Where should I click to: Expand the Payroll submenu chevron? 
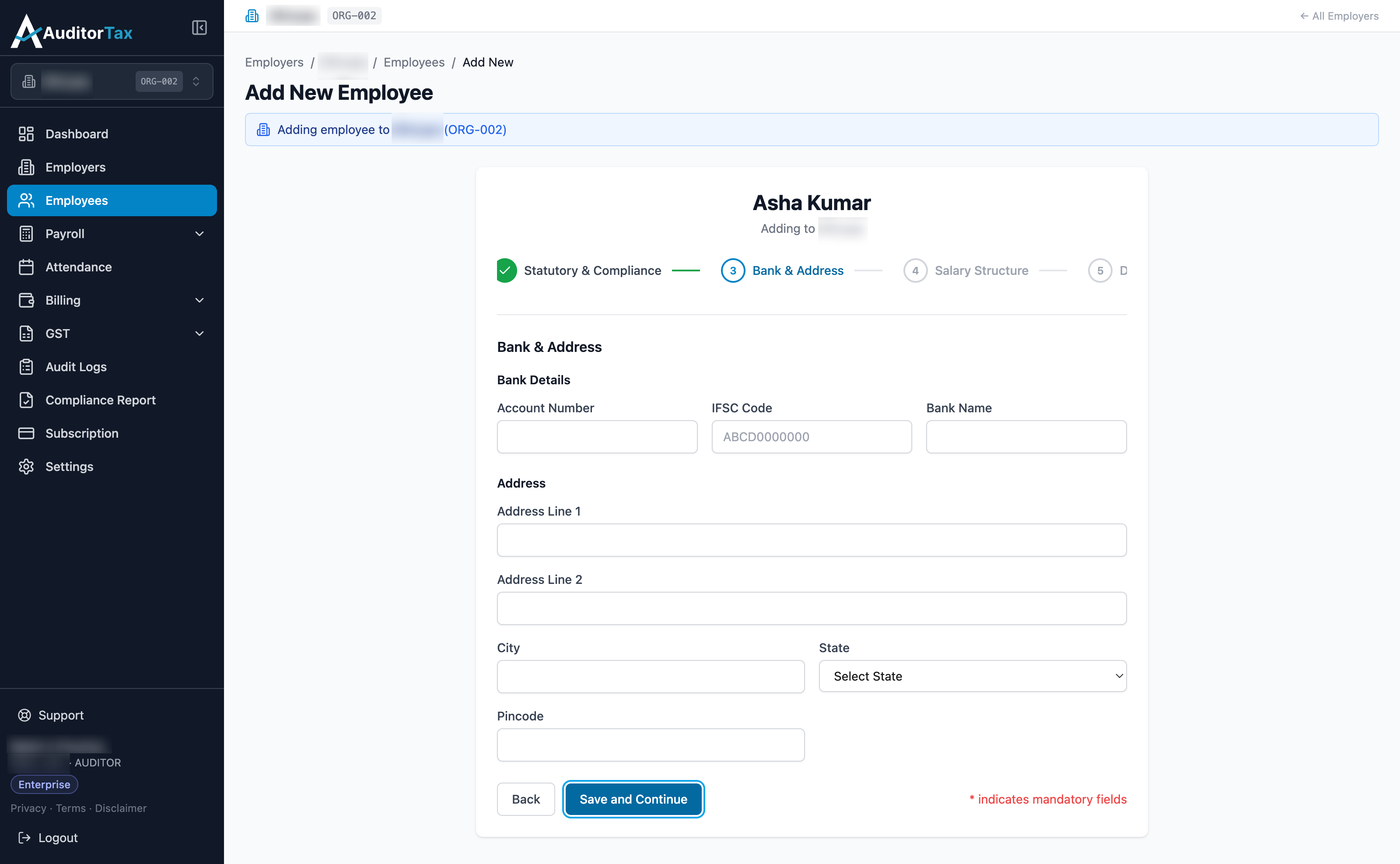199,234
